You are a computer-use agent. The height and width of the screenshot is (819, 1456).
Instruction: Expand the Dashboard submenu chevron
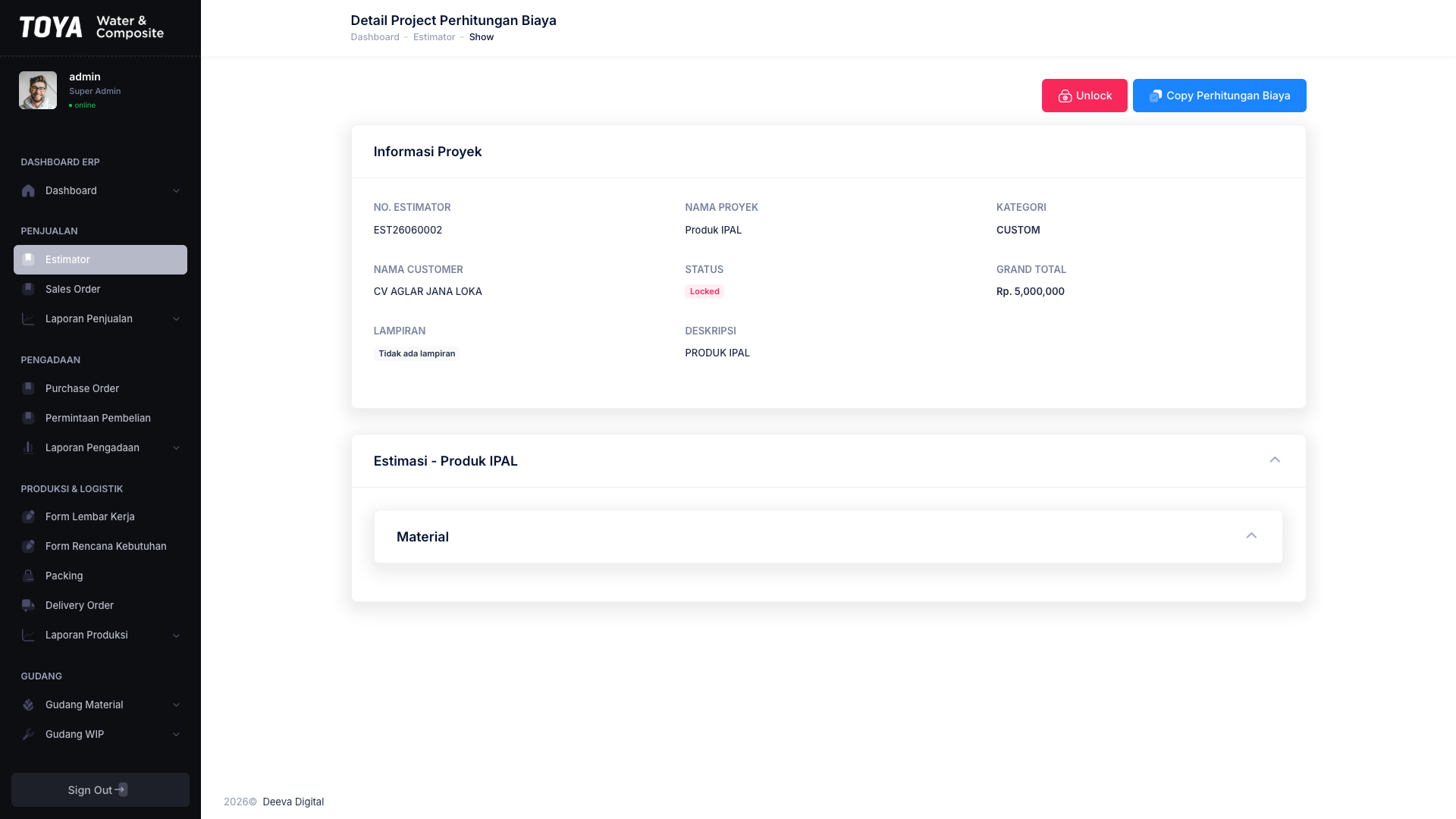coord(176,191)
